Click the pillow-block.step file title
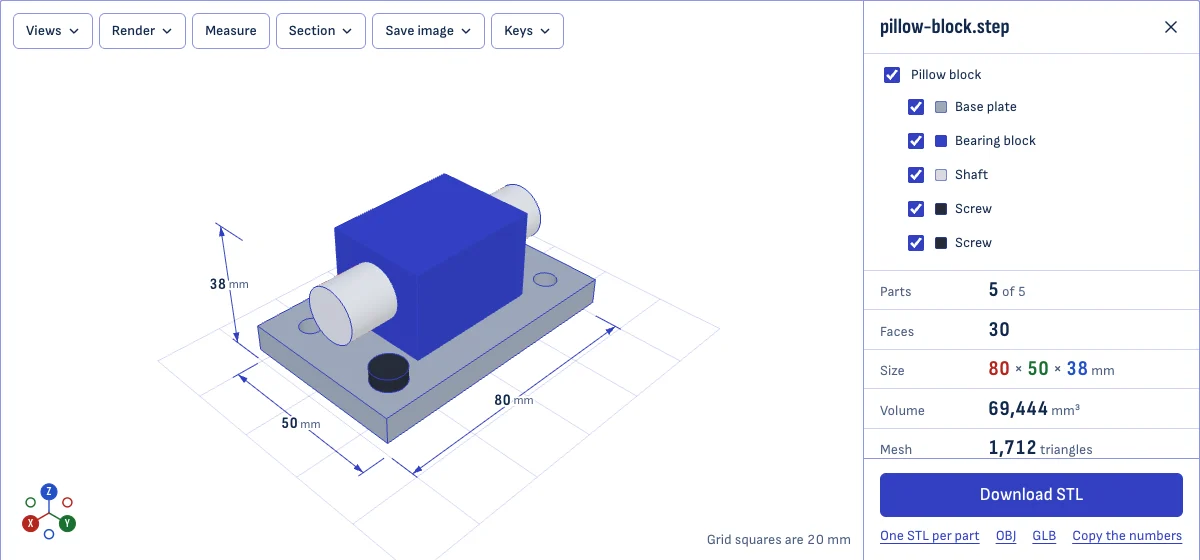 (x=945, y=27)
